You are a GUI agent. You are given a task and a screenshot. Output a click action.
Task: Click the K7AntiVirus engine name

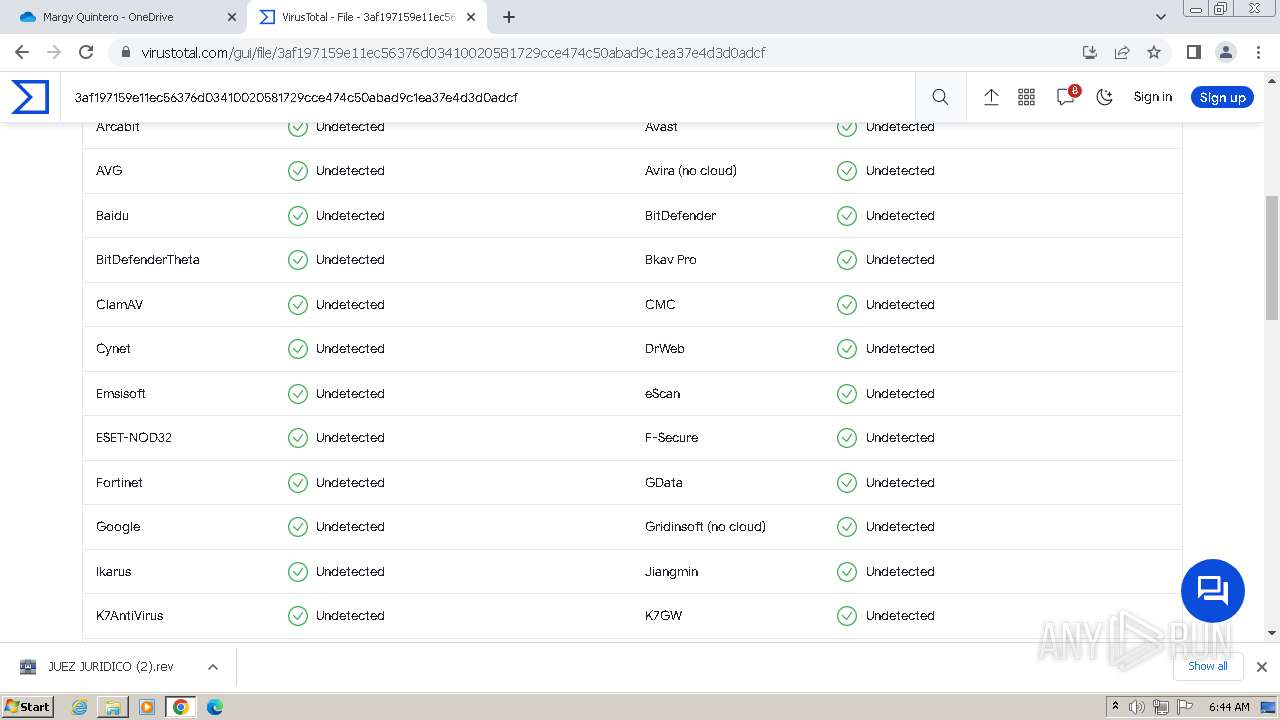[130, 616]
